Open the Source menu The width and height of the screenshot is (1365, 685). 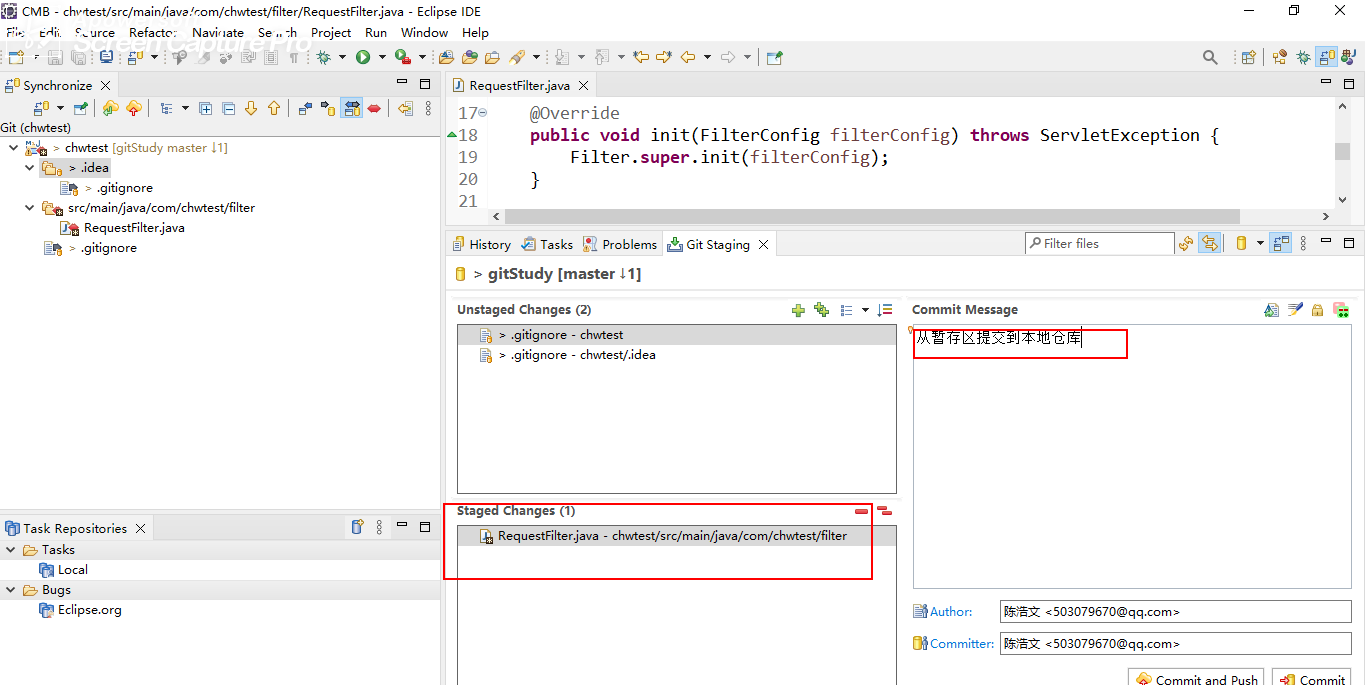point(95,33)
